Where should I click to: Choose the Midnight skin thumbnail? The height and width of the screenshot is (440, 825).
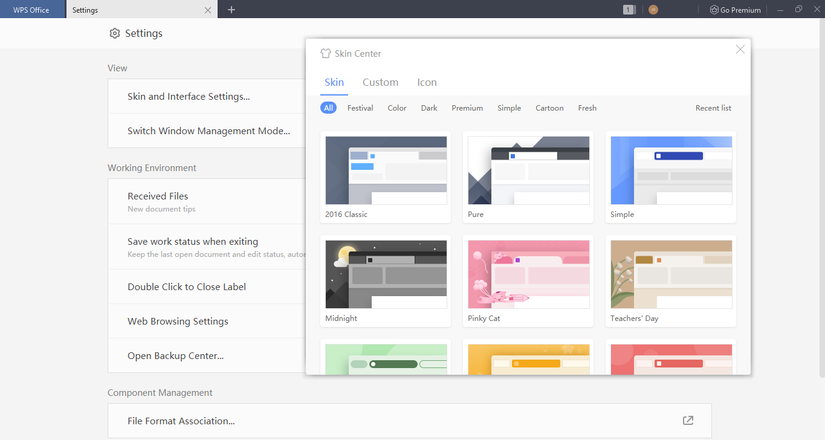coord(386,274)
